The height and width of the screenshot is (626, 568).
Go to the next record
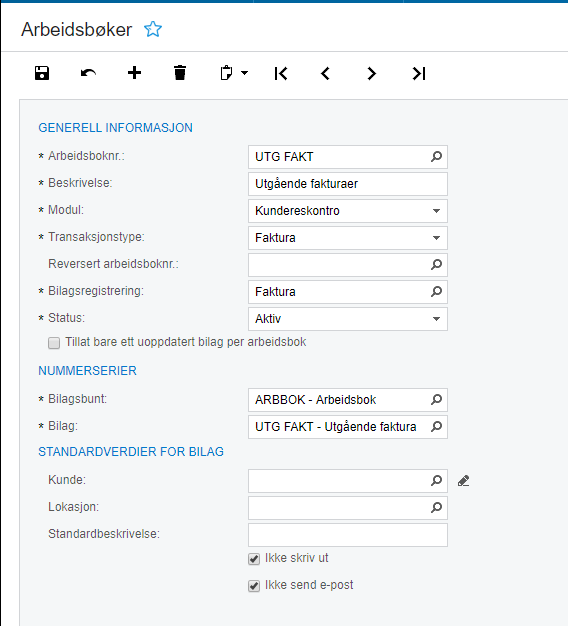tap(372, 73)
